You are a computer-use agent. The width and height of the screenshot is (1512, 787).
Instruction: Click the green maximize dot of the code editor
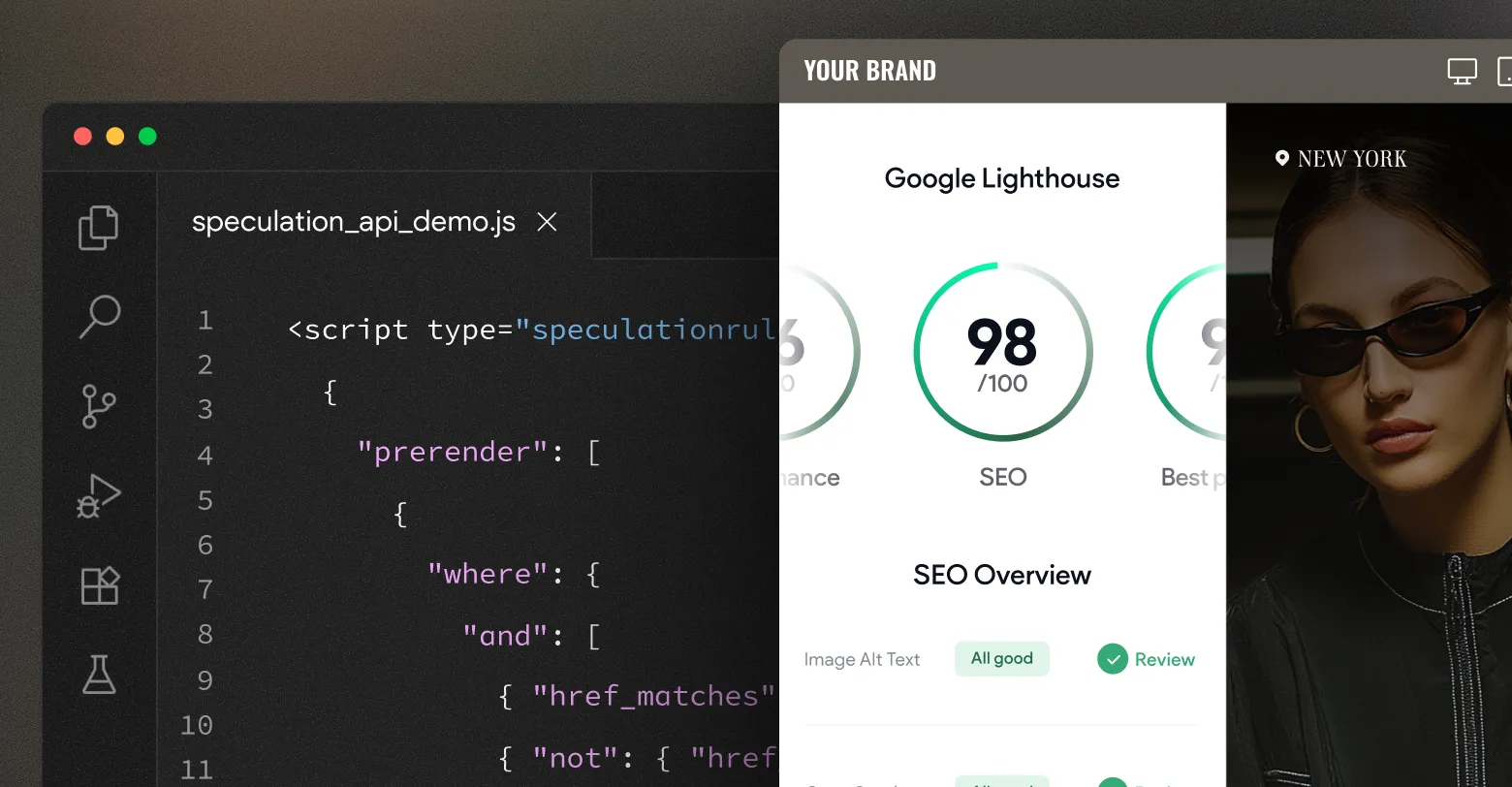tap(147, 136)
